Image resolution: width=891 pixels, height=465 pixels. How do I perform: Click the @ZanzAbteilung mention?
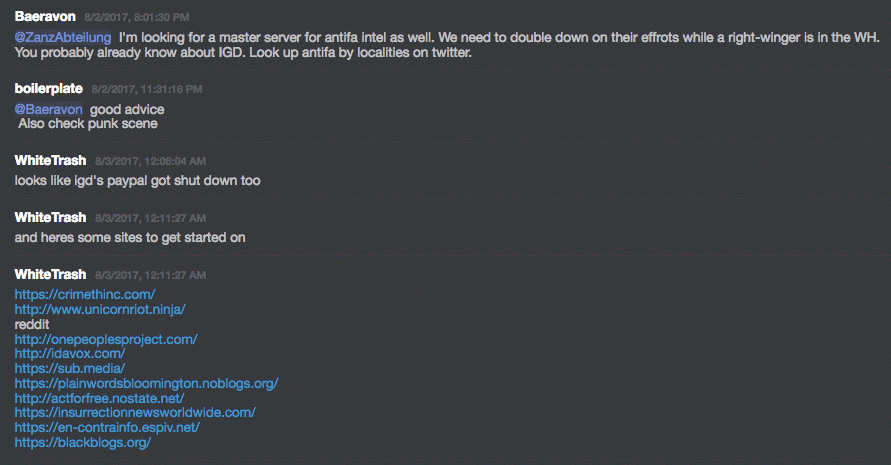click(x=62, y=37)
